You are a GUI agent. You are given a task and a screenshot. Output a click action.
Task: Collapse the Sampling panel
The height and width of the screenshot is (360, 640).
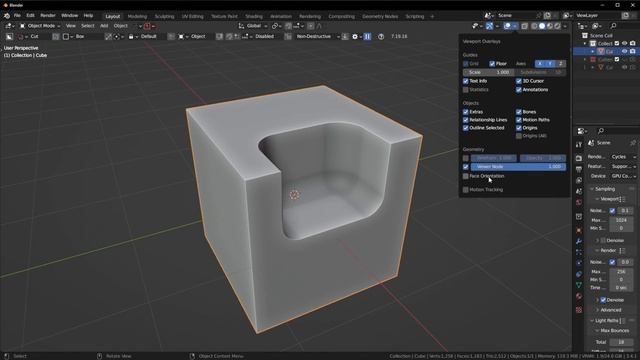pyautogui.click(x=604, y=189)
